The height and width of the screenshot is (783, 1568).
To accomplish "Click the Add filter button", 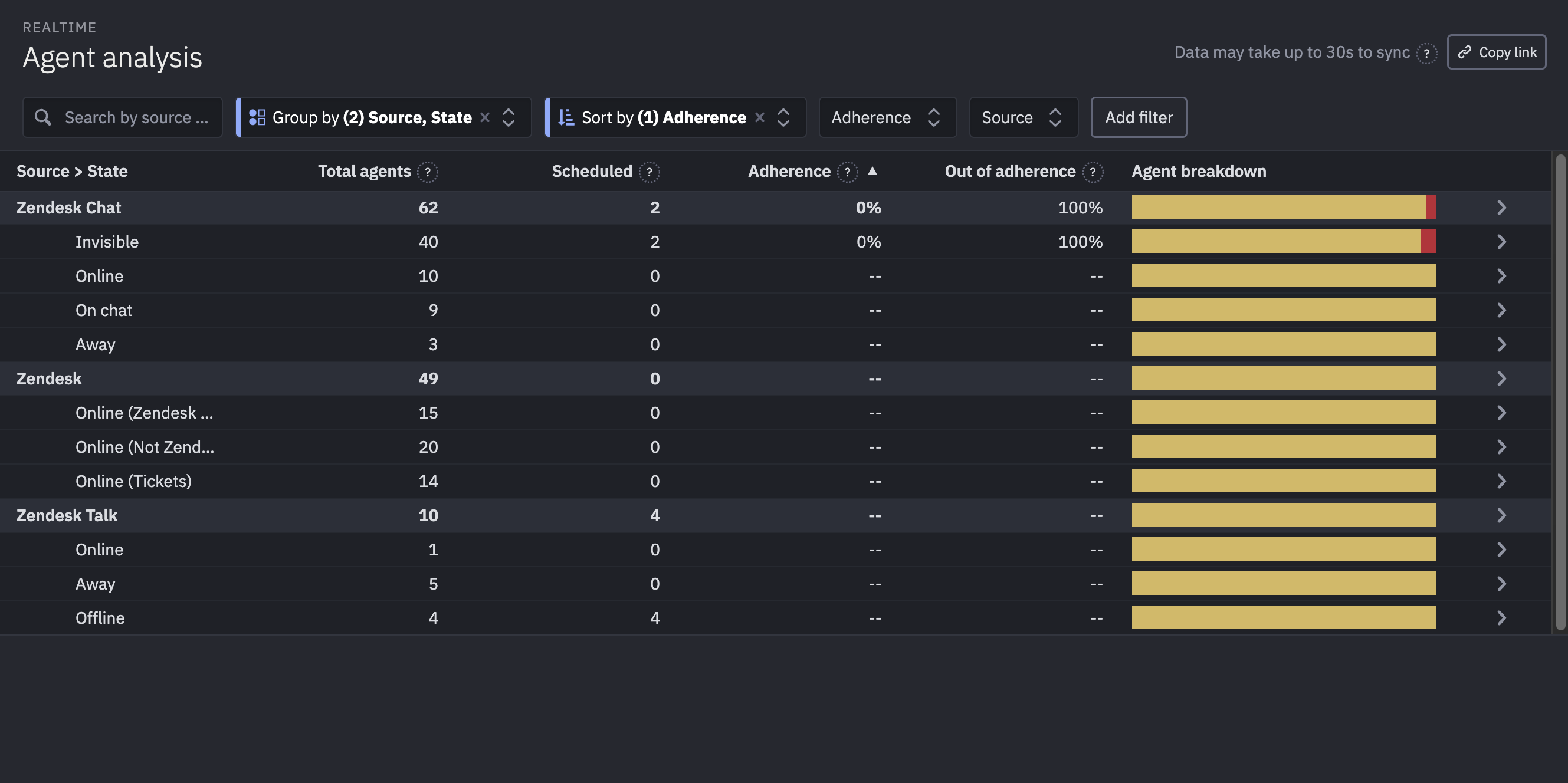I will click(1139, 117).
